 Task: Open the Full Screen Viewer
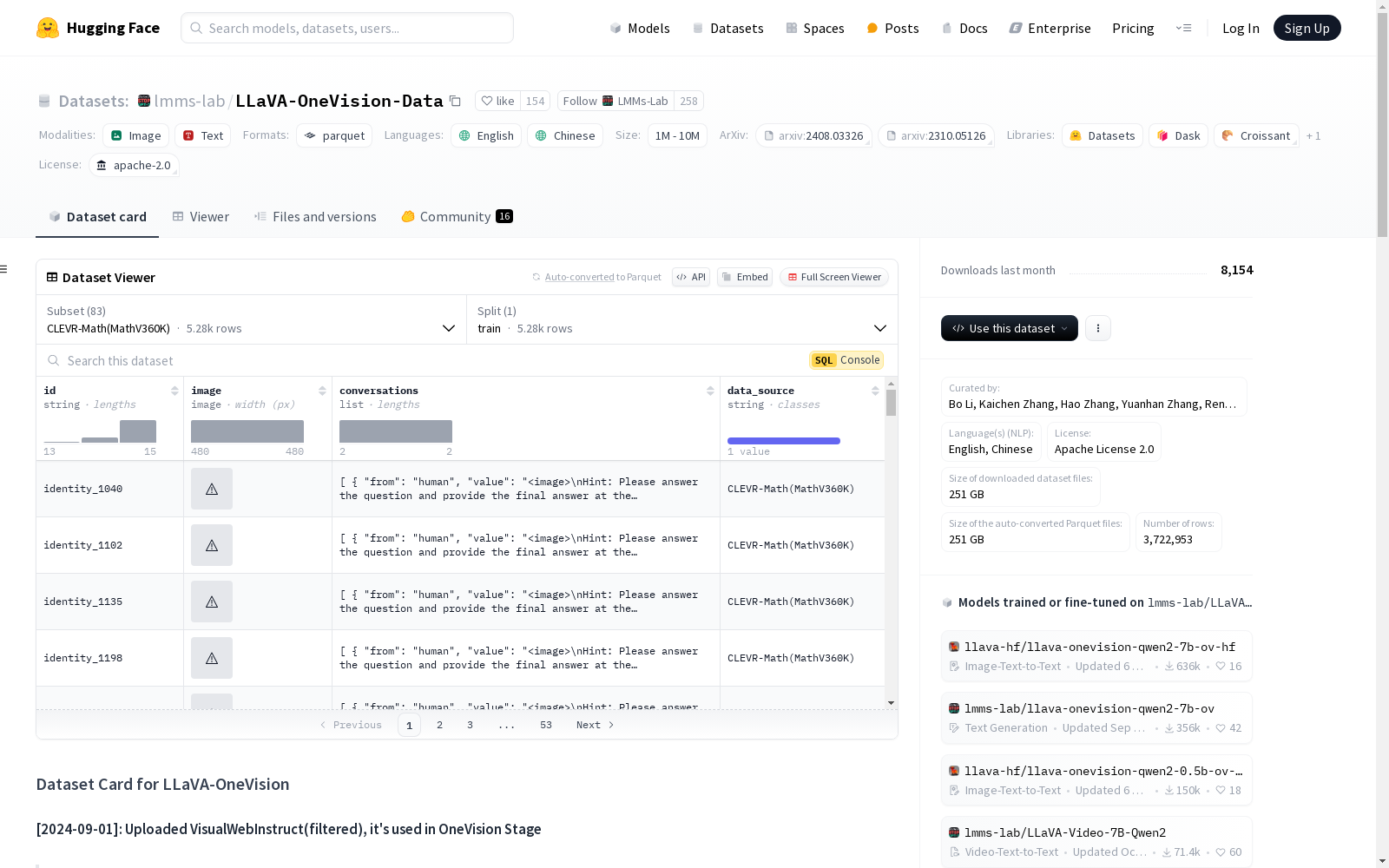point(833,277)
